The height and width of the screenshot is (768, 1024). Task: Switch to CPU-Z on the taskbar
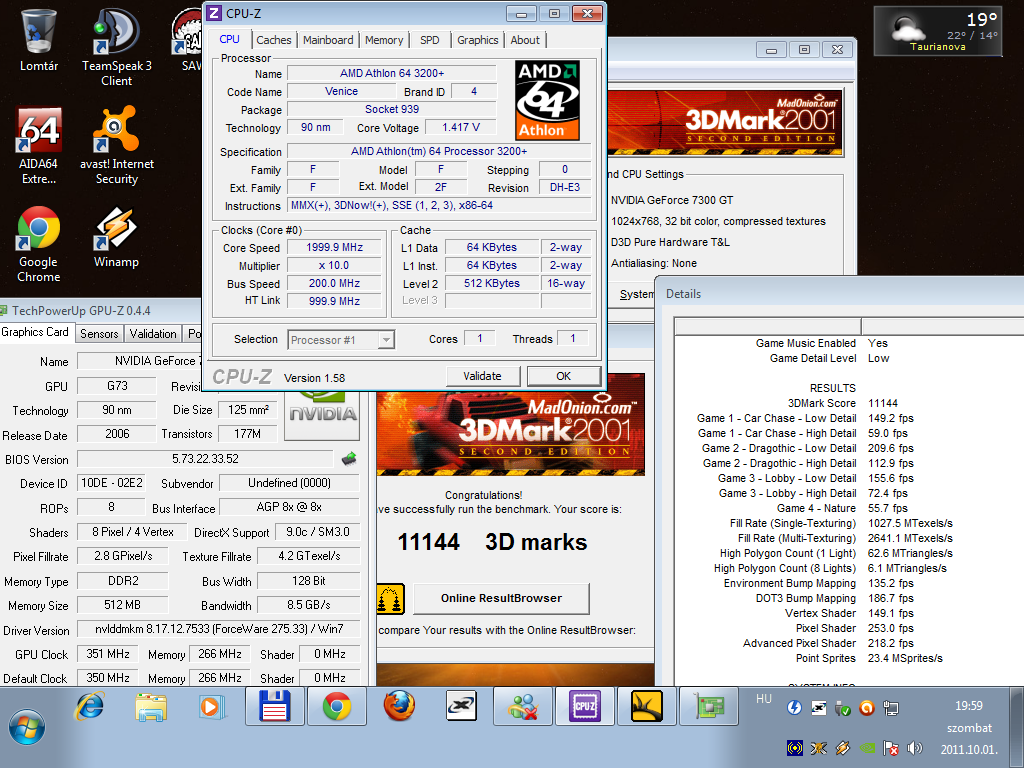click(584, 707)
